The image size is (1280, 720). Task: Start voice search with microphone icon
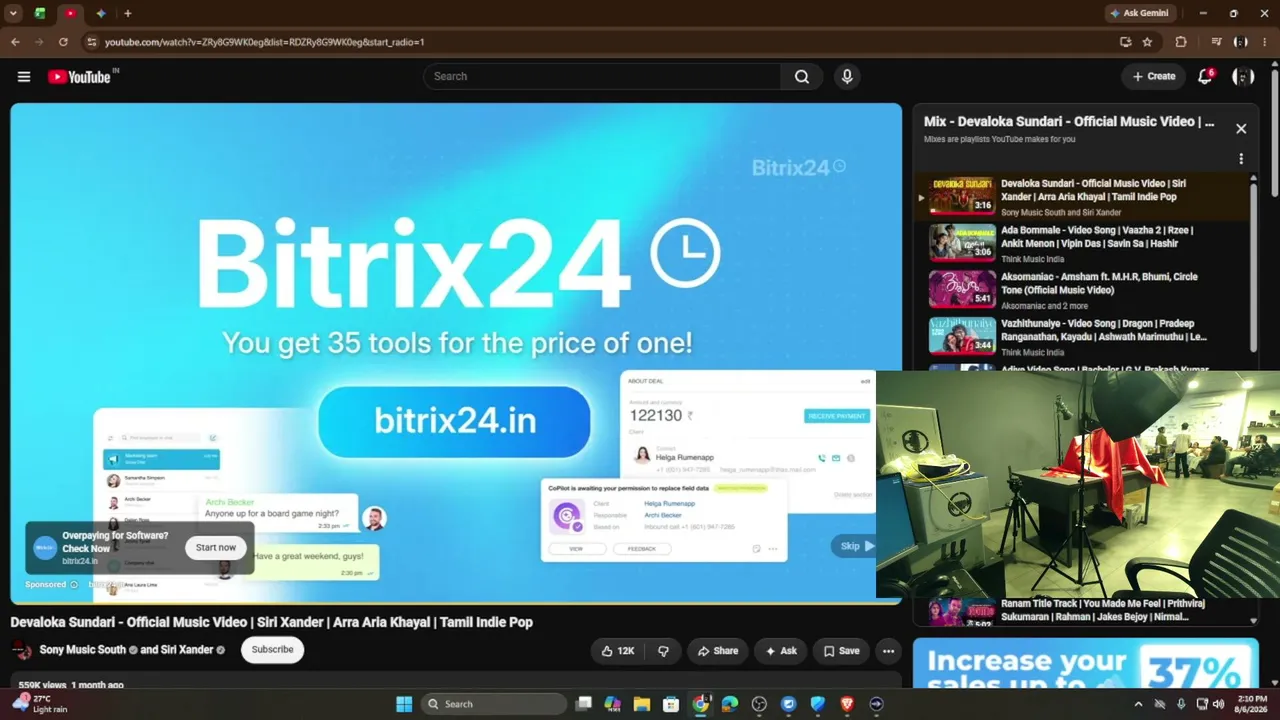pos(847,77)
